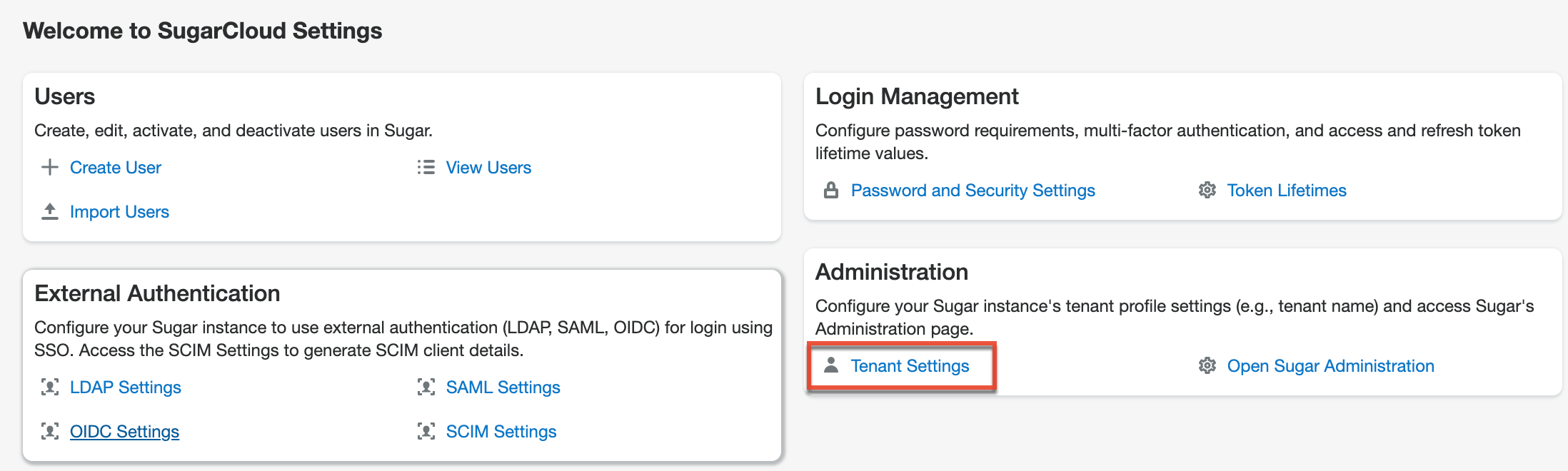This screenshot has height=471, width=1568.
Task: Open the Create User link
Action: (x=116, y=168)
